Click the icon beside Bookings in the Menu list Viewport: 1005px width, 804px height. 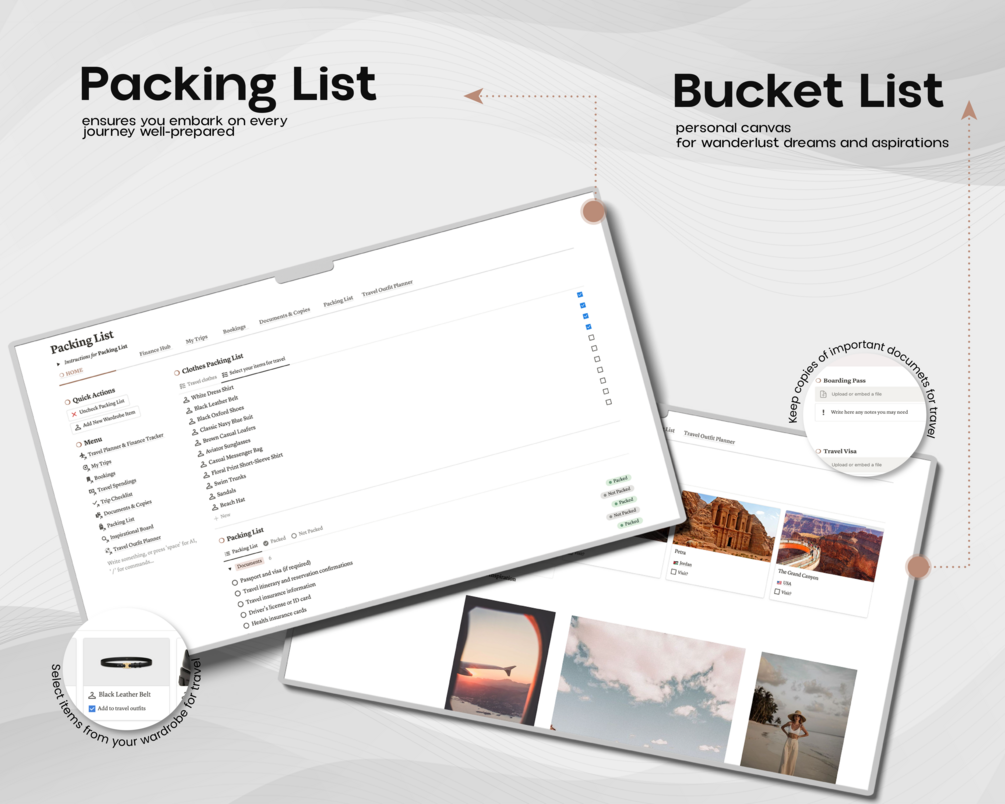click(89, 480)
